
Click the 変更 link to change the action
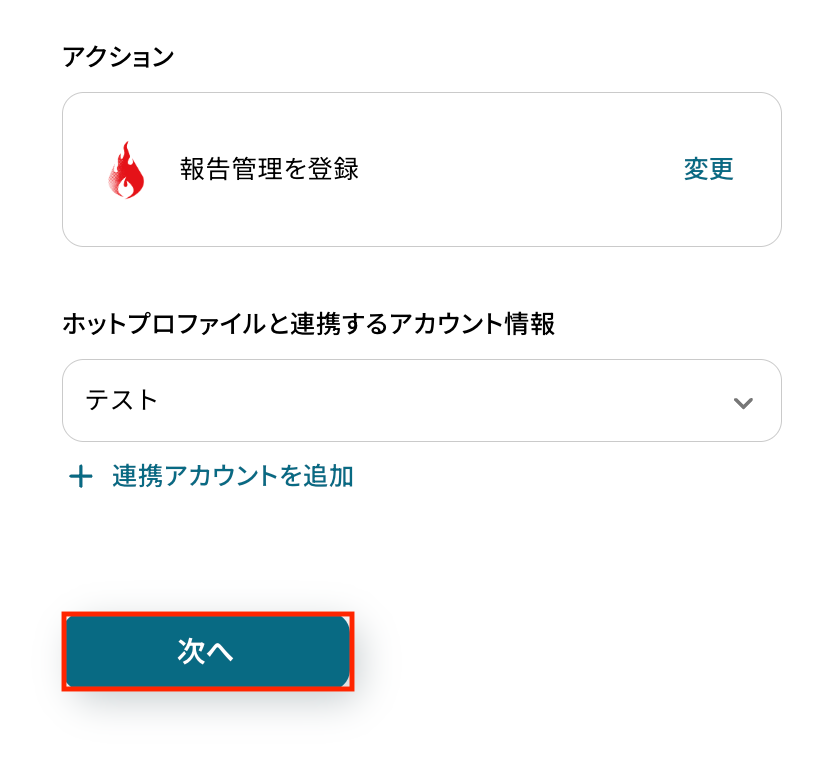[x=709, y=169]
